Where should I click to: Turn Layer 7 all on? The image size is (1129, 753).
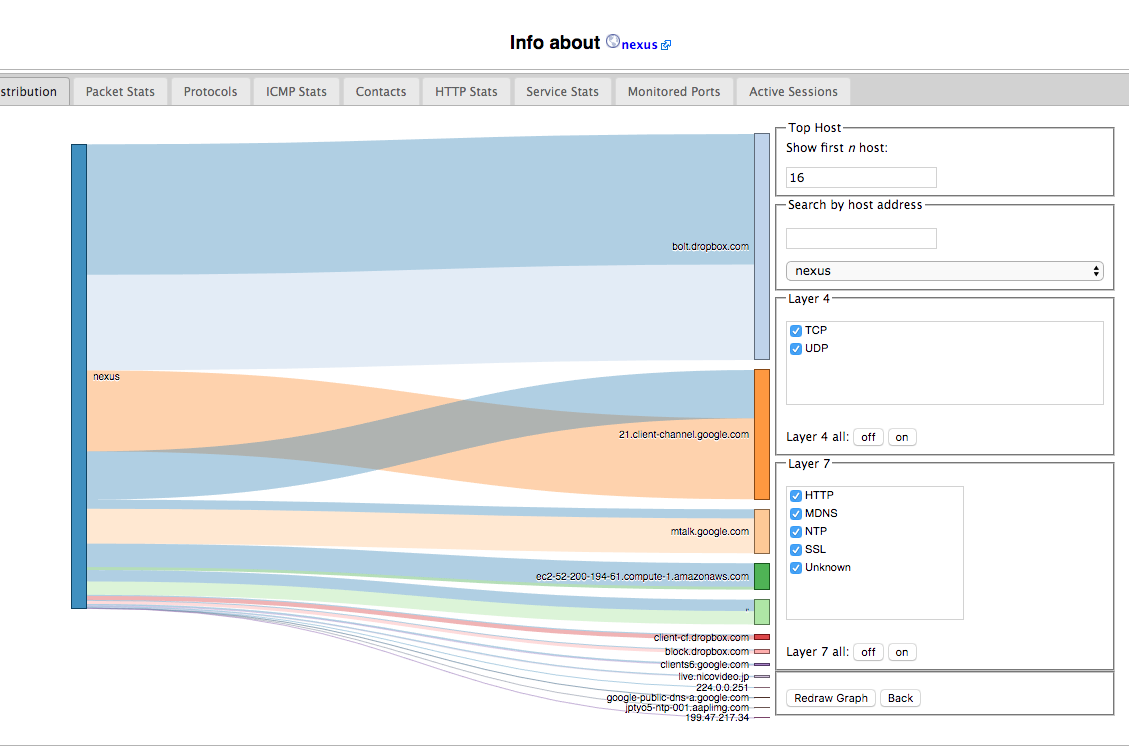pos(902,652)
